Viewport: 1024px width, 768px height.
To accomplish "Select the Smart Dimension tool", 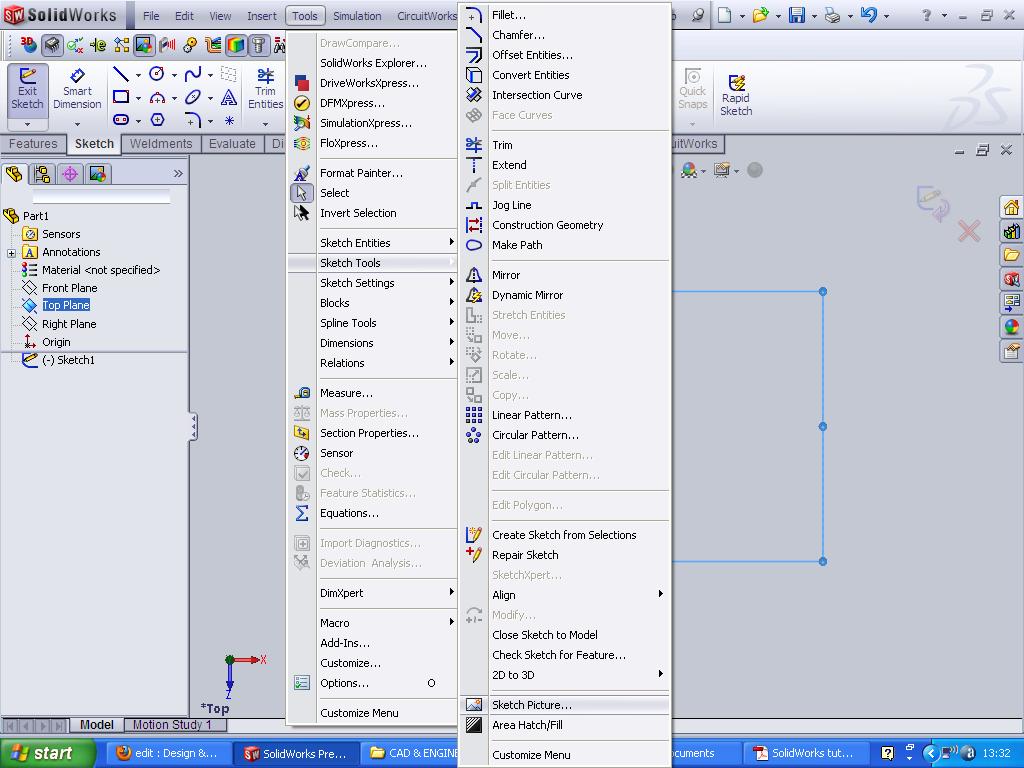I will (77, 89).
